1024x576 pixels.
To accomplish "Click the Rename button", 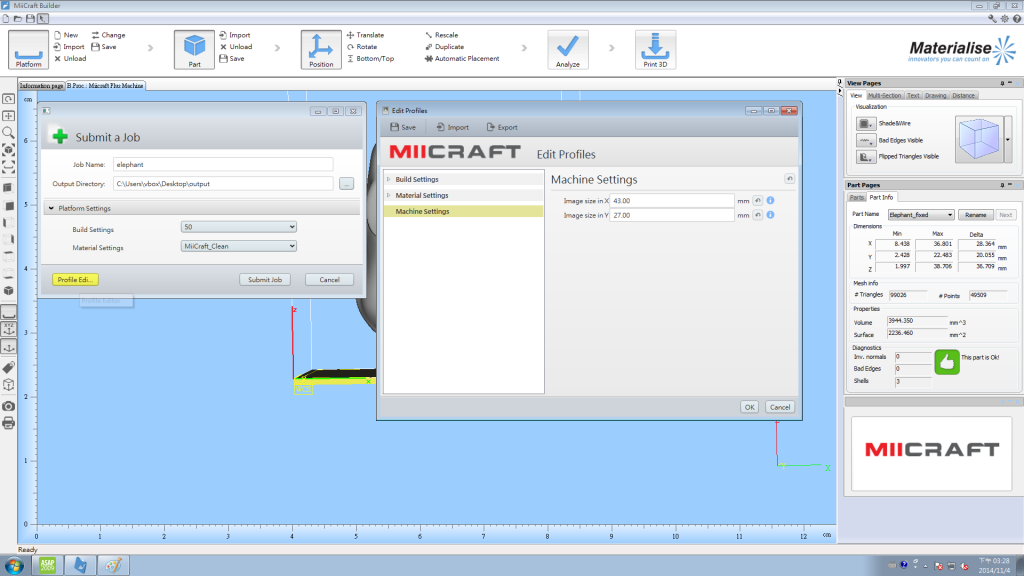I will (976, 215).
